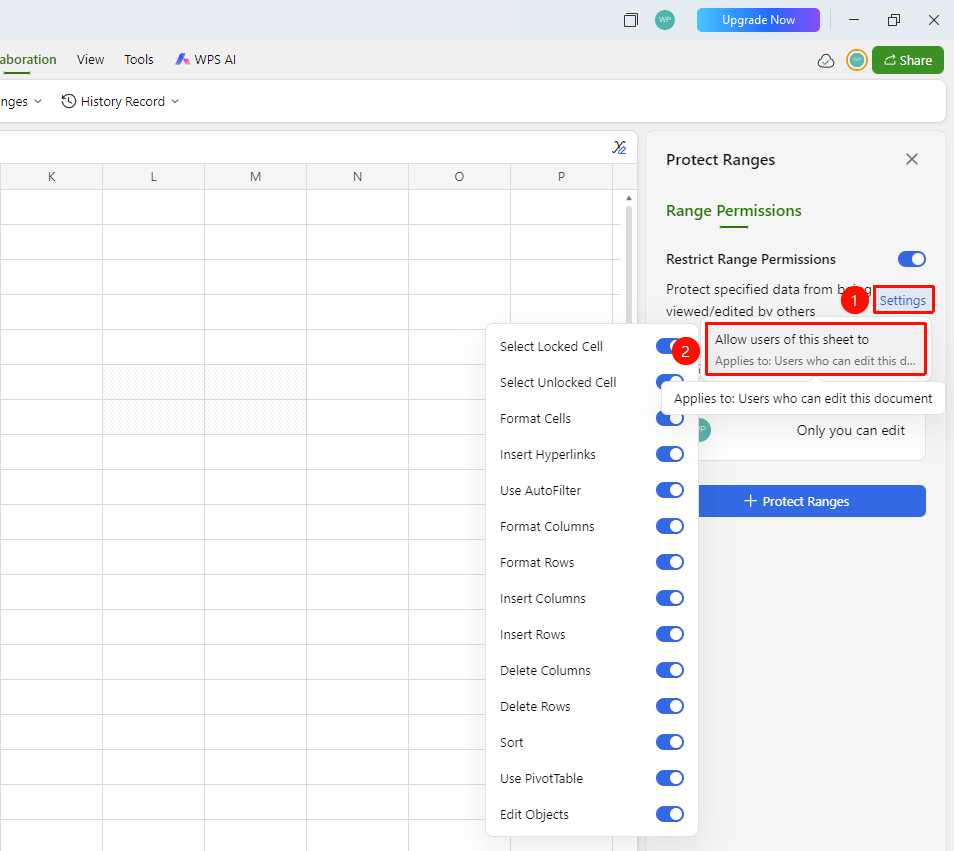Image resolution: width=954 pixels, height=851 pixels.
Task: Click the History Record clock icon
Action: [69, 101]
